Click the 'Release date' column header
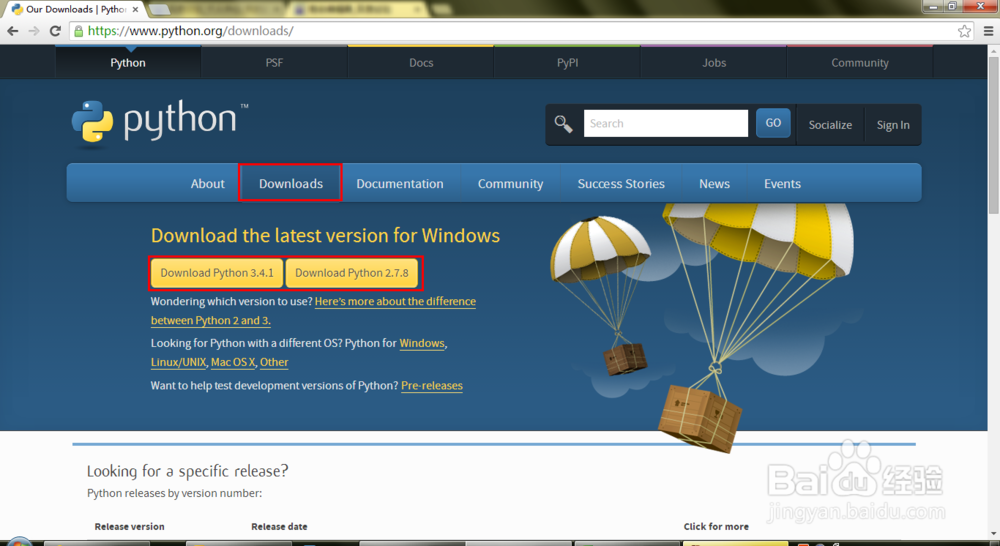The width and height of the screenshot is (1000, 546). click(x=279, y=527)
